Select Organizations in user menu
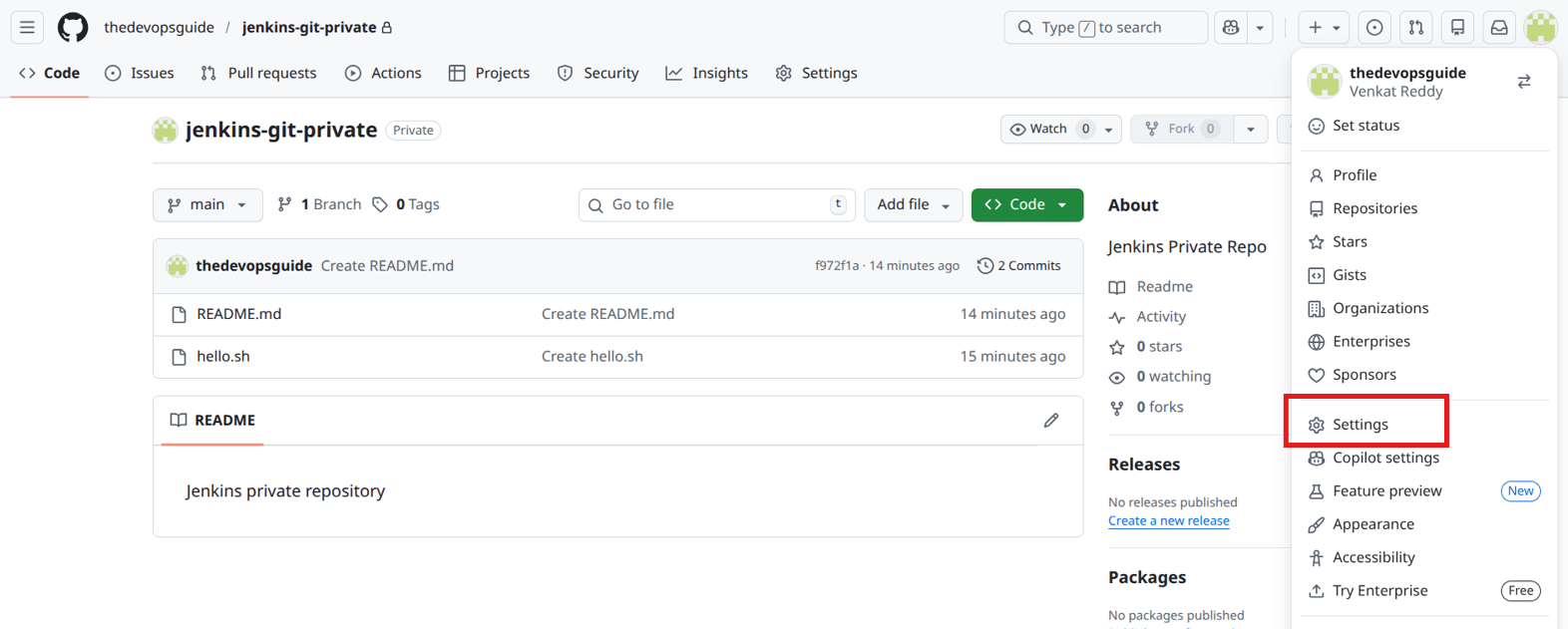The height and width of the screenshot is (629, 1568). [1424, 308]
